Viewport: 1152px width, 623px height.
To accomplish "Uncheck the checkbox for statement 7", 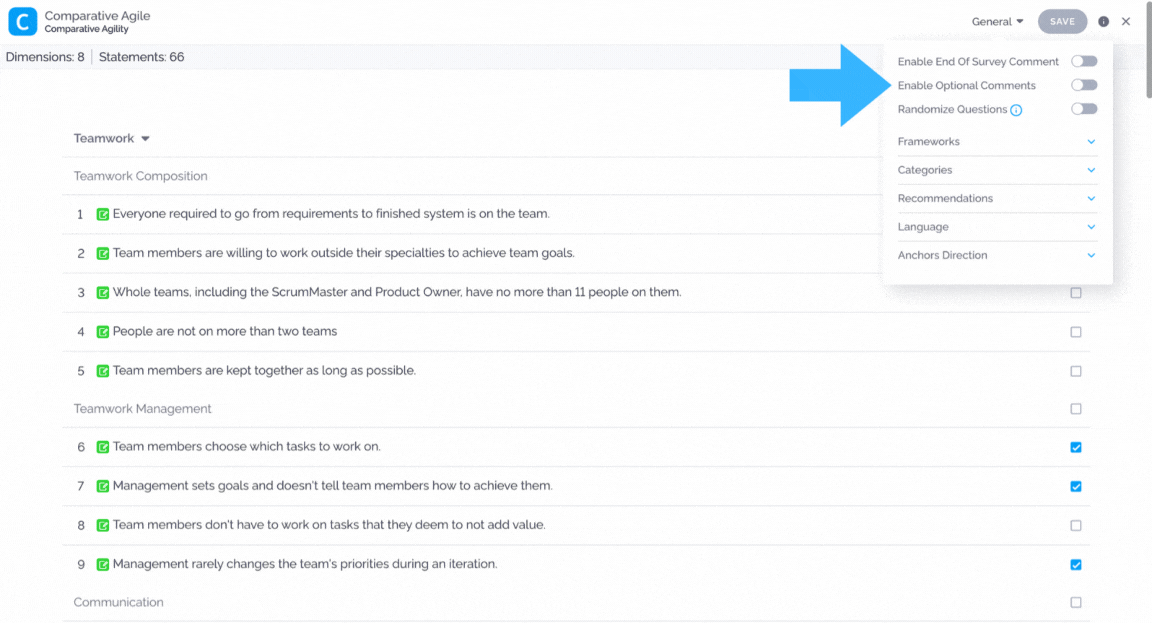I will (1076, 486).
